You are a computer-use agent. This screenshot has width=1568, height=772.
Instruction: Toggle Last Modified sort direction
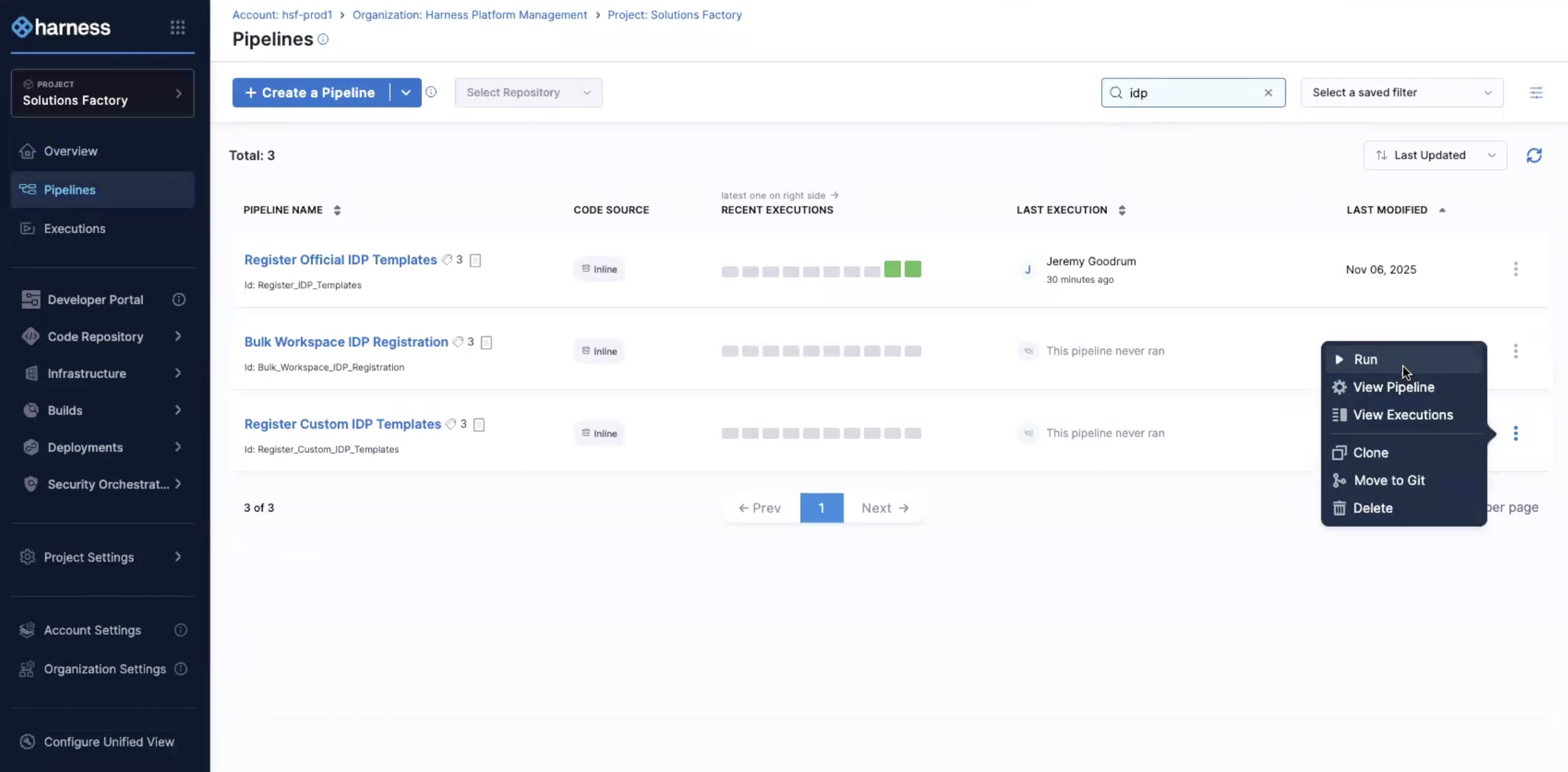click(1442, 210)
